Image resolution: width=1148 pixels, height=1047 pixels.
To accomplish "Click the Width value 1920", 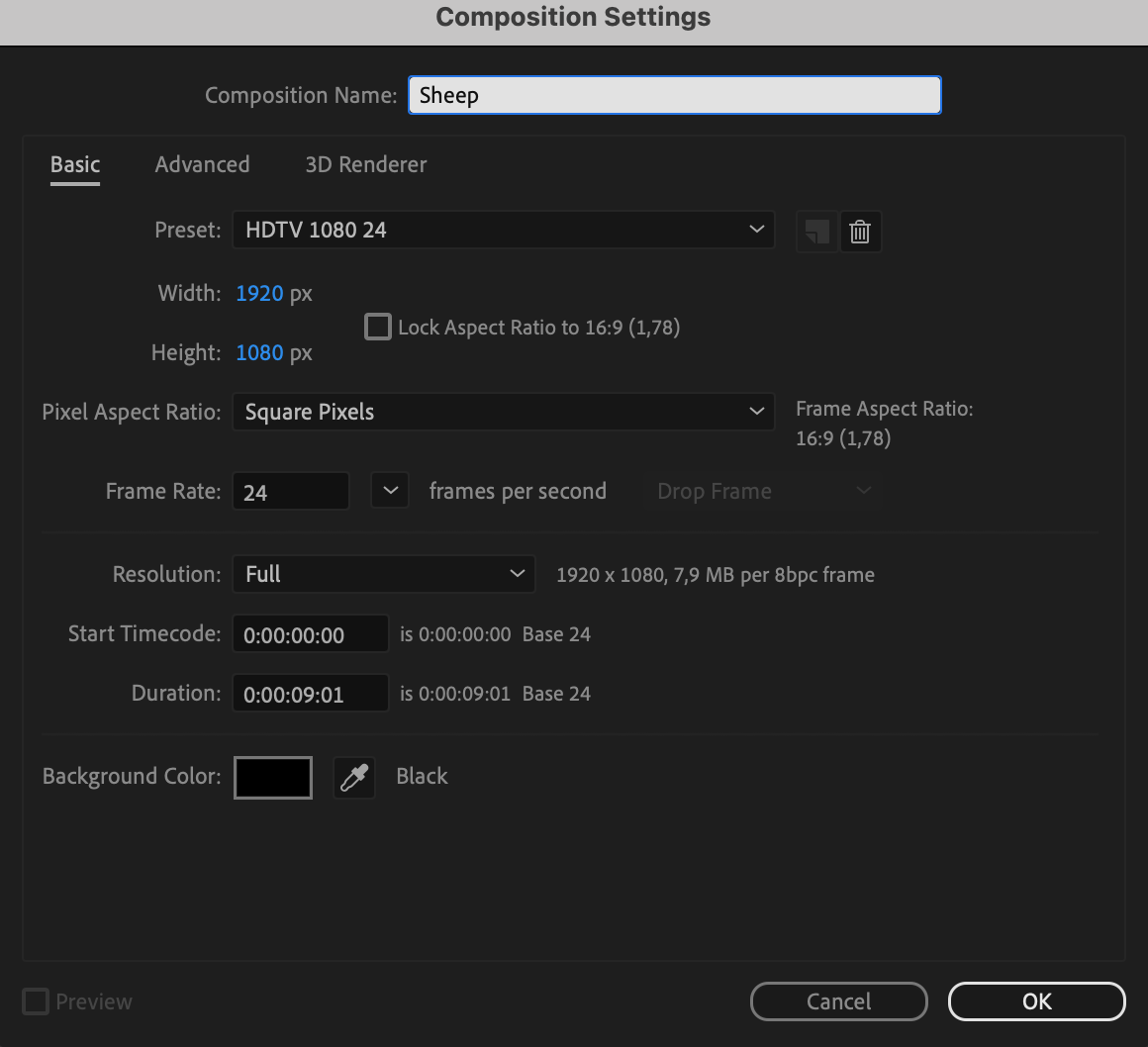I will tap(259, 293).
